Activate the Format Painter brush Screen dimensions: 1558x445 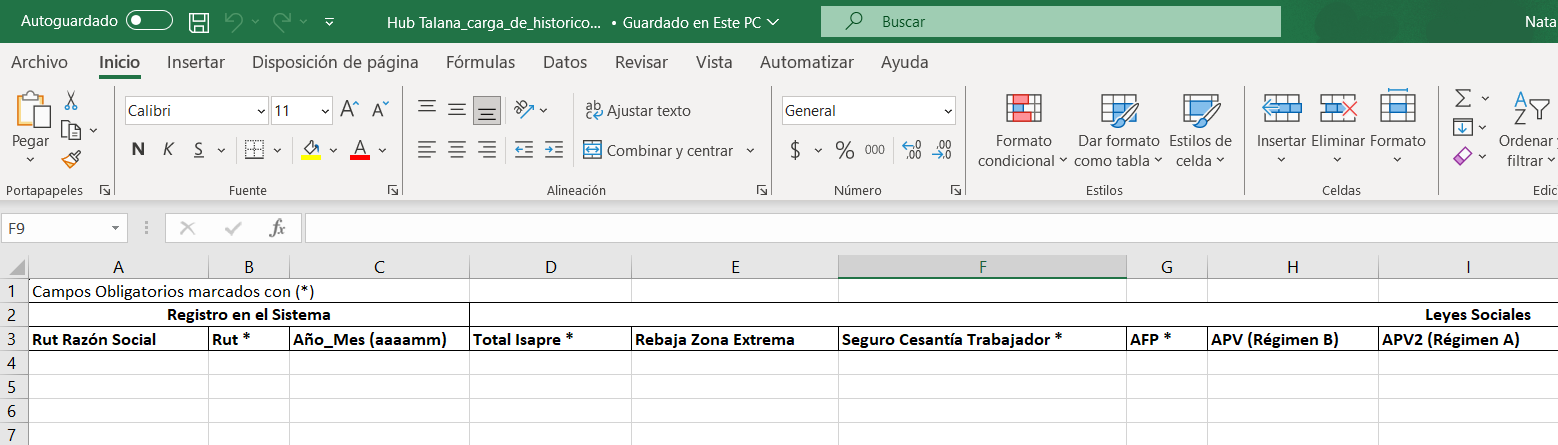(x=70, y=159)
